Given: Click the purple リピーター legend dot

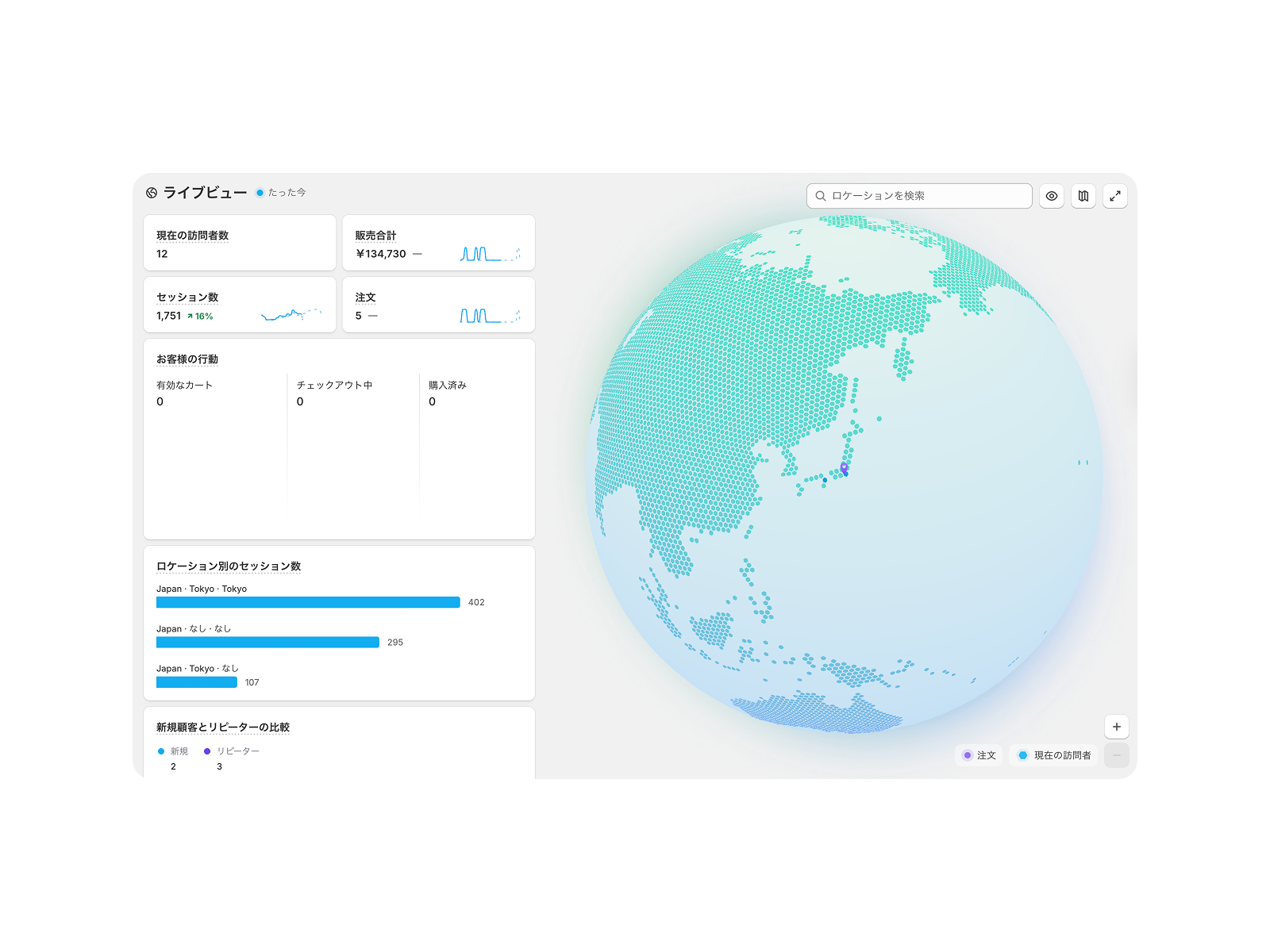Looking at the screenshot, I should click(x=207, y=751).
